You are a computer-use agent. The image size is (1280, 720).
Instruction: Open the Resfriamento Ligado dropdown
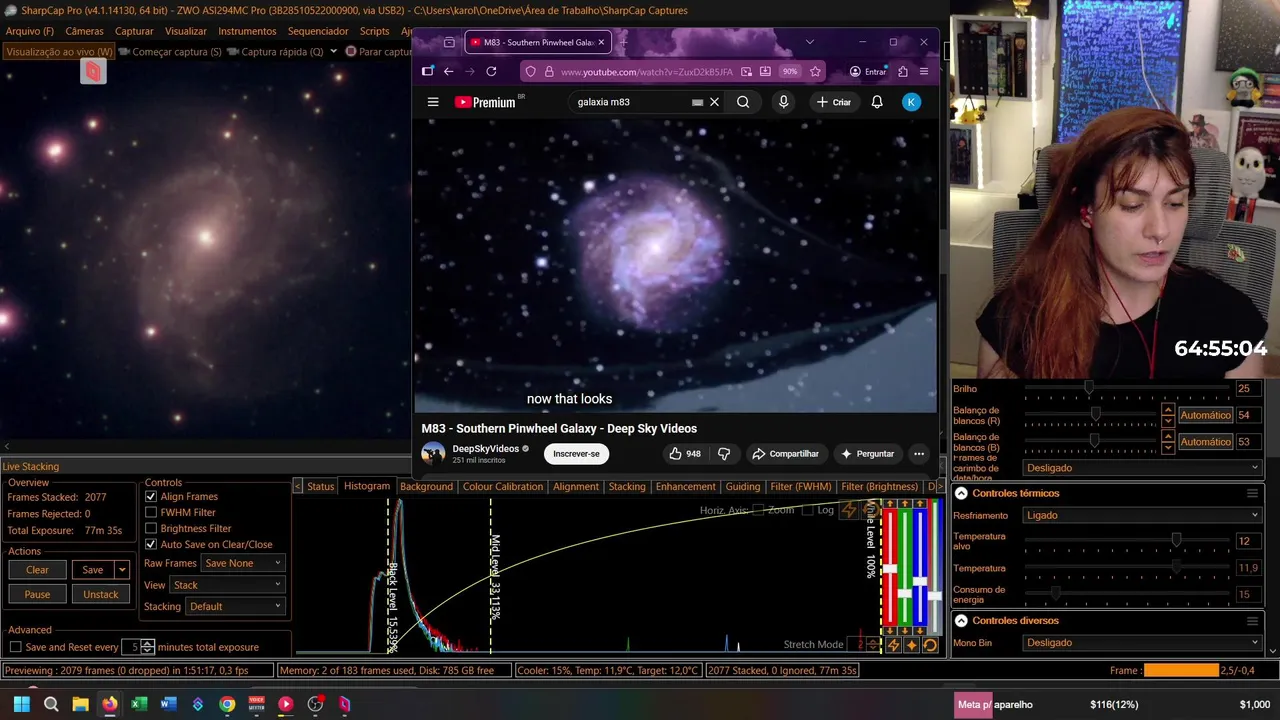click(1142, 515)
